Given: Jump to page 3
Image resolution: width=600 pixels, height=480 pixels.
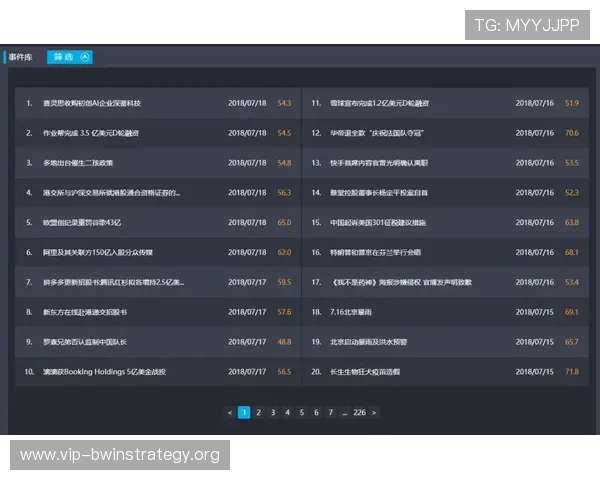Looking at the screenshot, I should 273,413.
